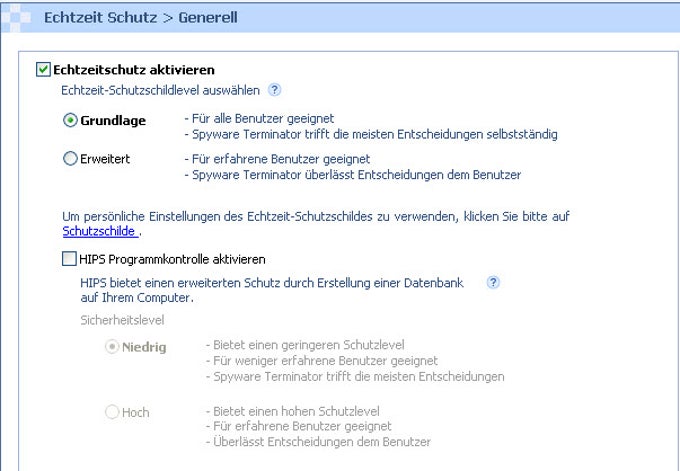Click text 'Überlässt Entscheidungen dem Benutzer'
The image size is (680, 471).
(x=322, y=442)
